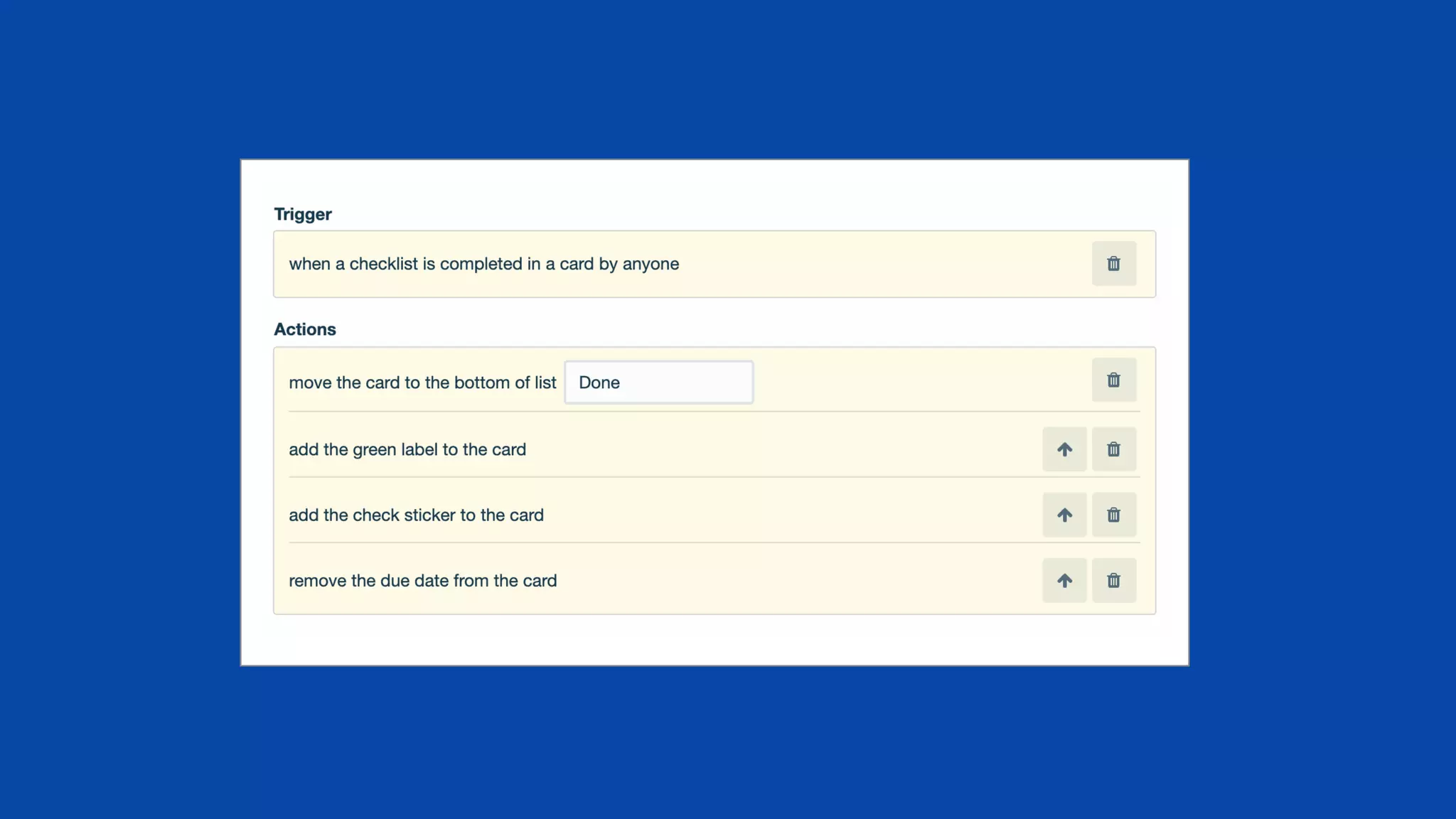Click the Trigger section heading
This screenshot has width=1456, height=819.
point(303,214)
